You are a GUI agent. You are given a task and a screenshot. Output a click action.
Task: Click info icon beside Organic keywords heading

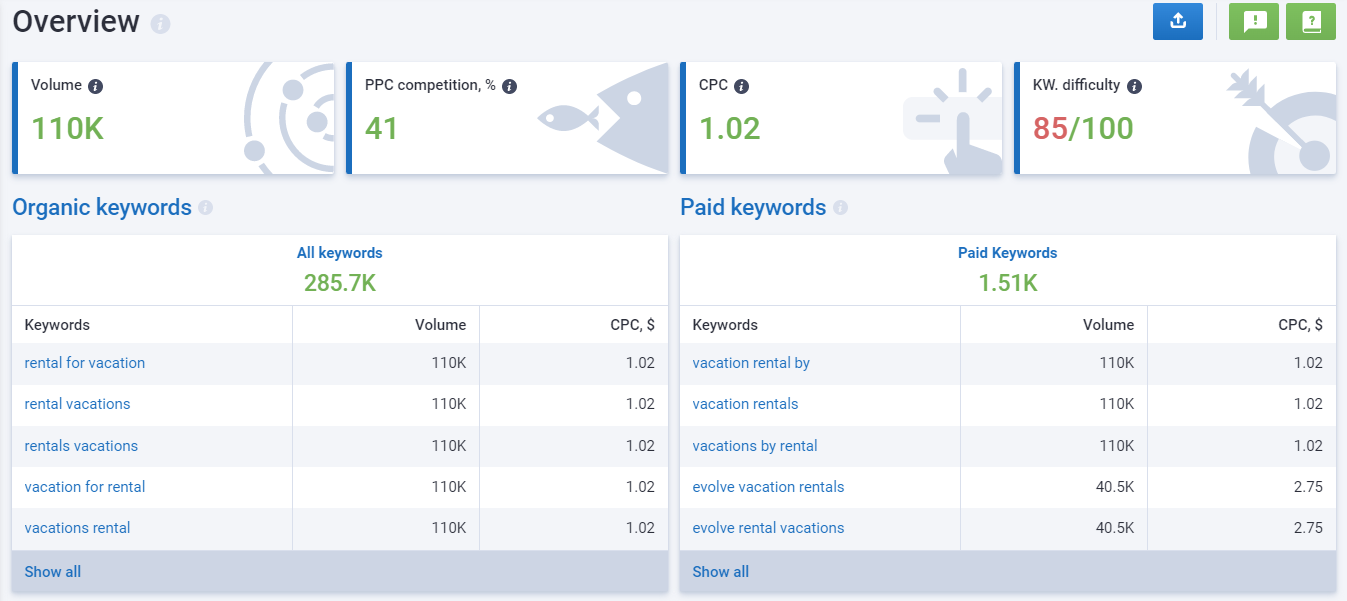click(x=205, y=208)
